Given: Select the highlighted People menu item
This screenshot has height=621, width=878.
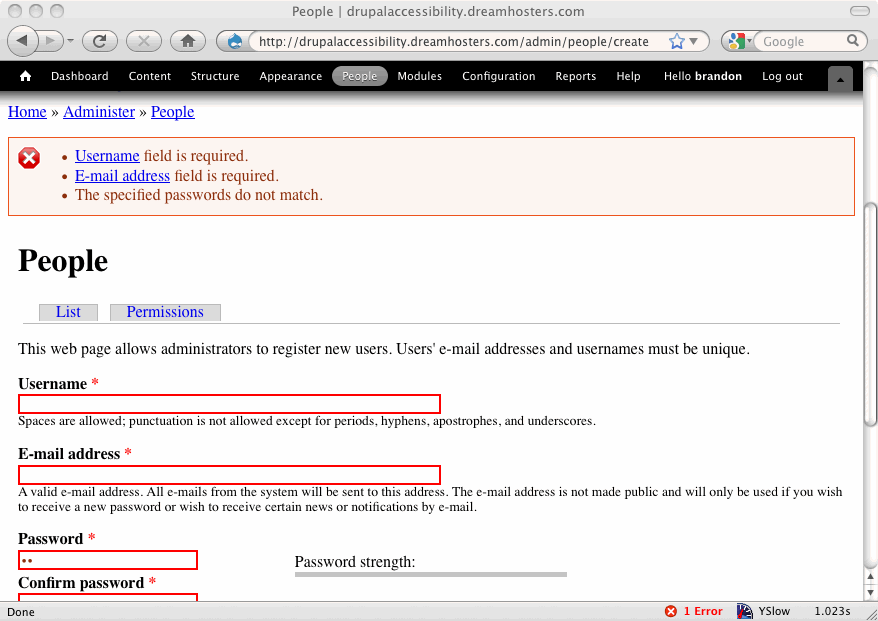Looking at the screenshot, I should [x=359, y=76].
